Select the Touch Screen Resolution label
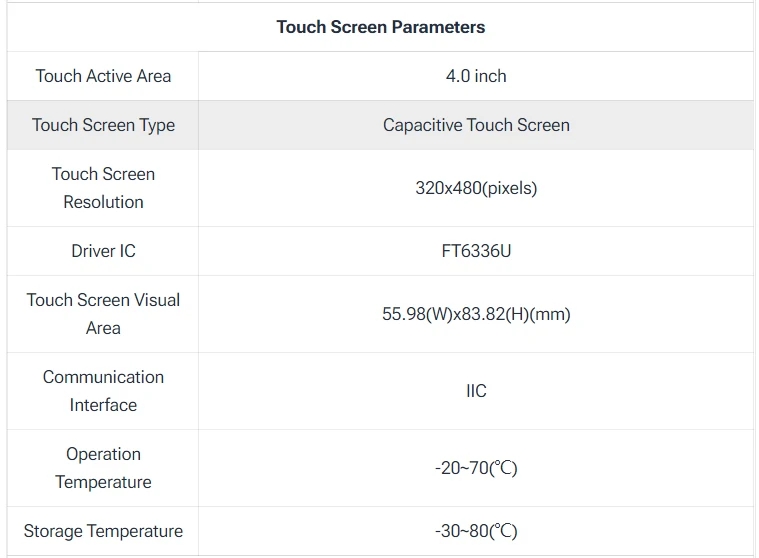759x558 pixels. click(103, 188)
